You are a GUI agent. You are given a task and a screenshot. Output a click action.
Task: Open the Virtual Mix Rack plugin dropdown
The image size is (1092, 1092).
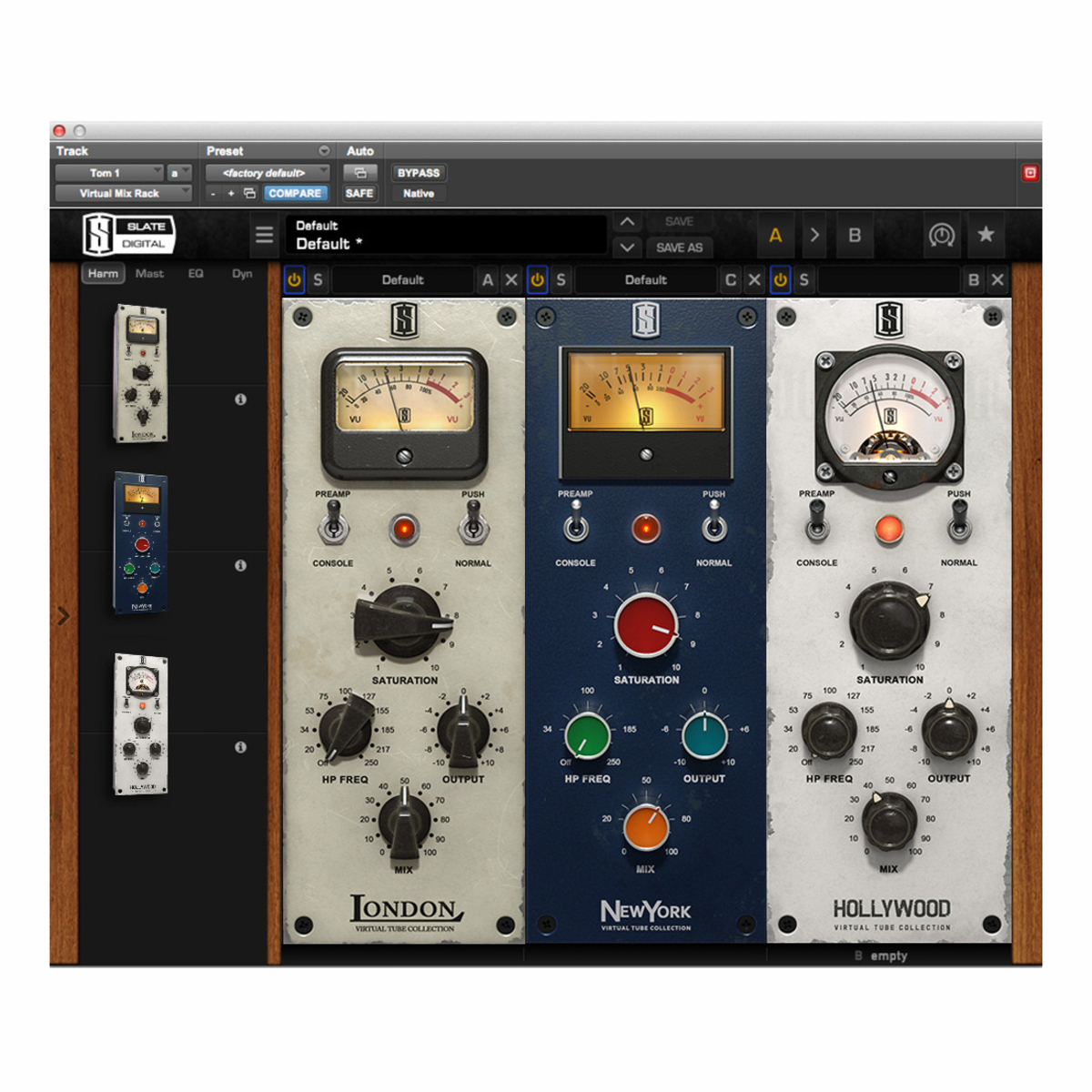[124, 194]
